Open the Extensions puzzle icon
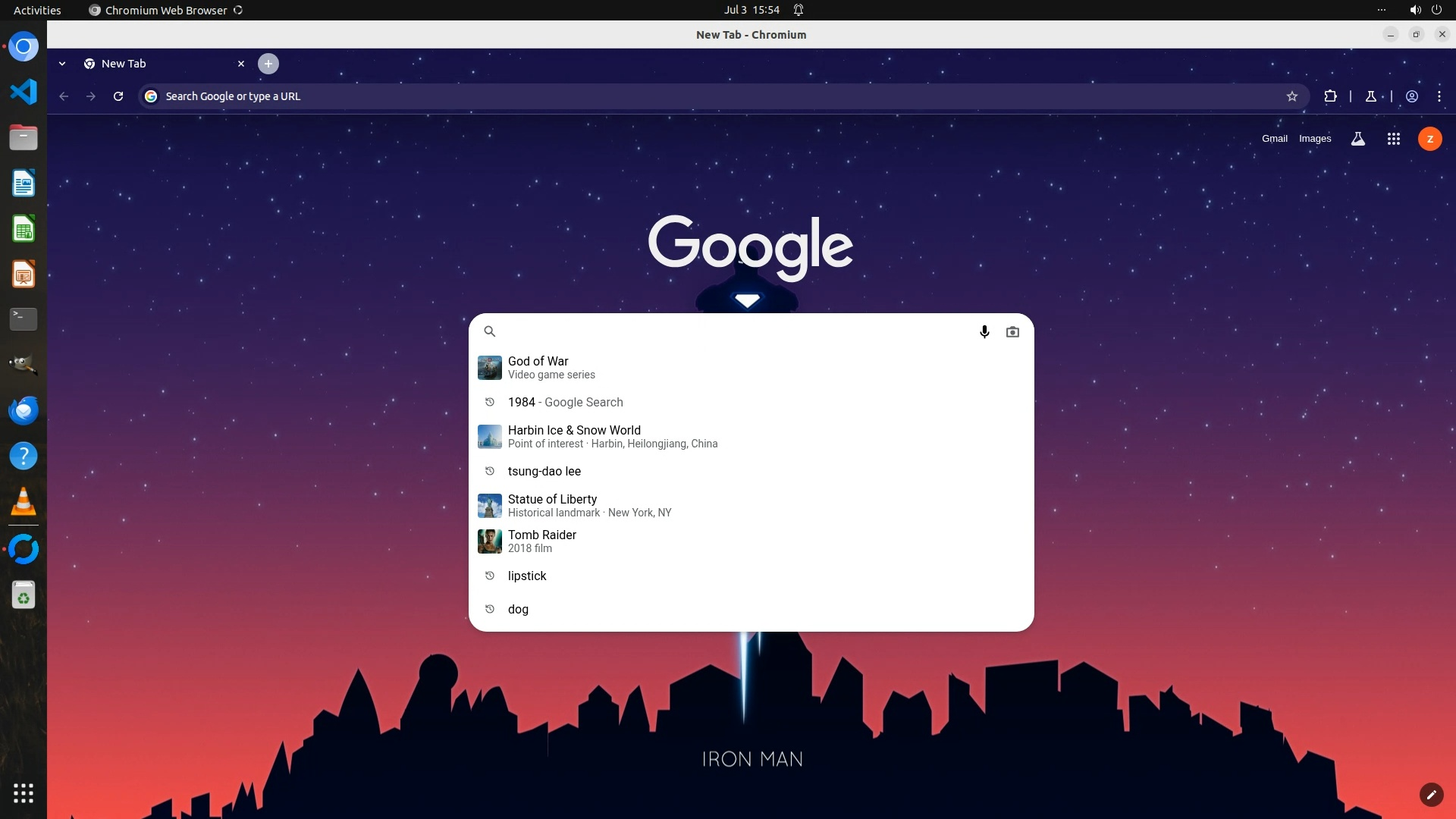The image size is (1456, 819). pos(1330,96)
